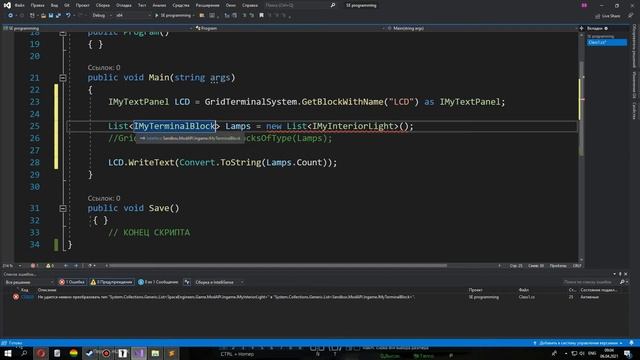Click GridTerminalSystem on line 23
640x360 pixels.
click(251, 102)
